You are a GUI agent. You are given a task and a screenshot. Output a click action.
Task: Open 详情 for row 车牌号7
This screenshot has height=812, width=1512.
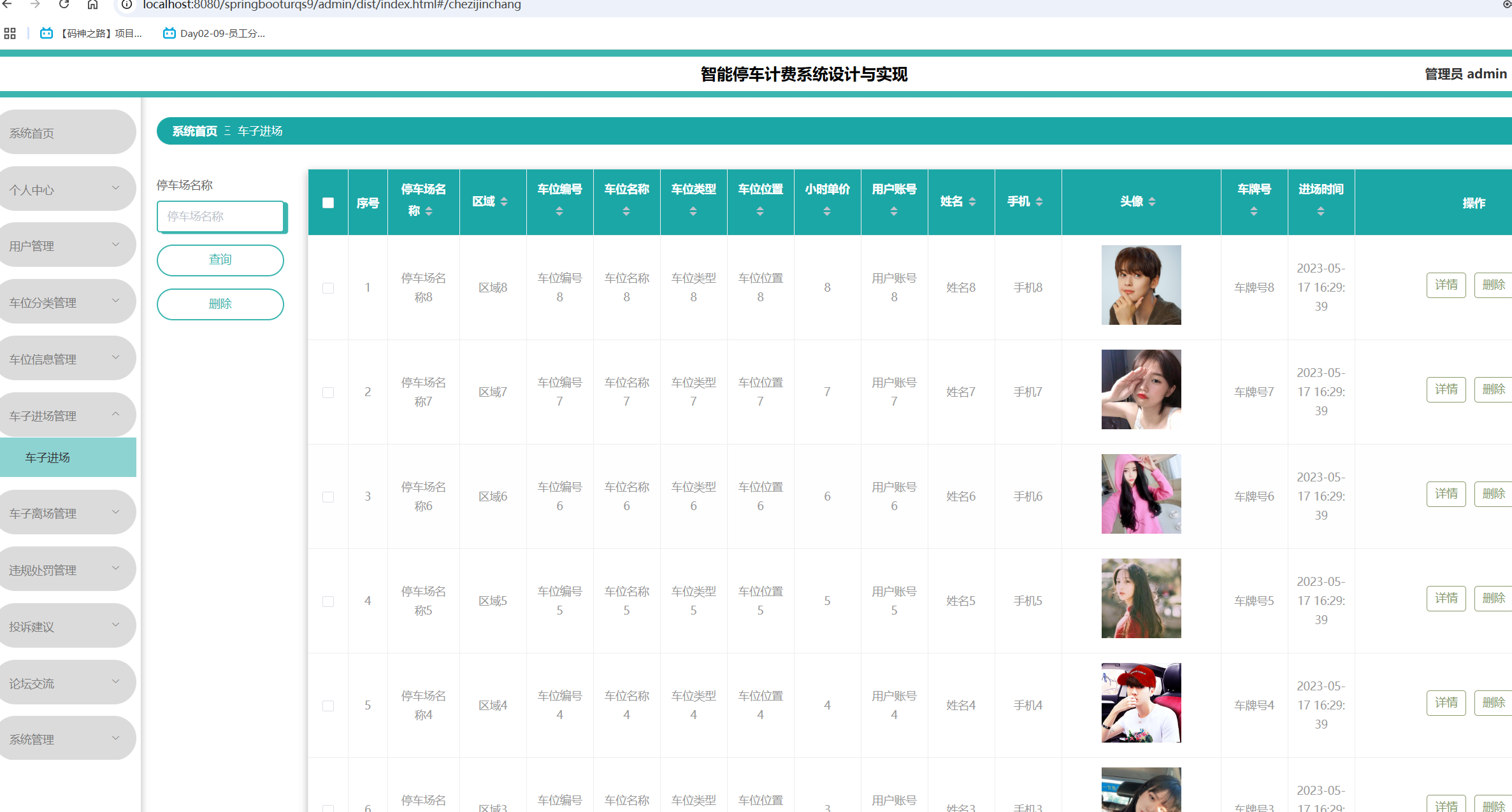click(x=1446, y=389)
